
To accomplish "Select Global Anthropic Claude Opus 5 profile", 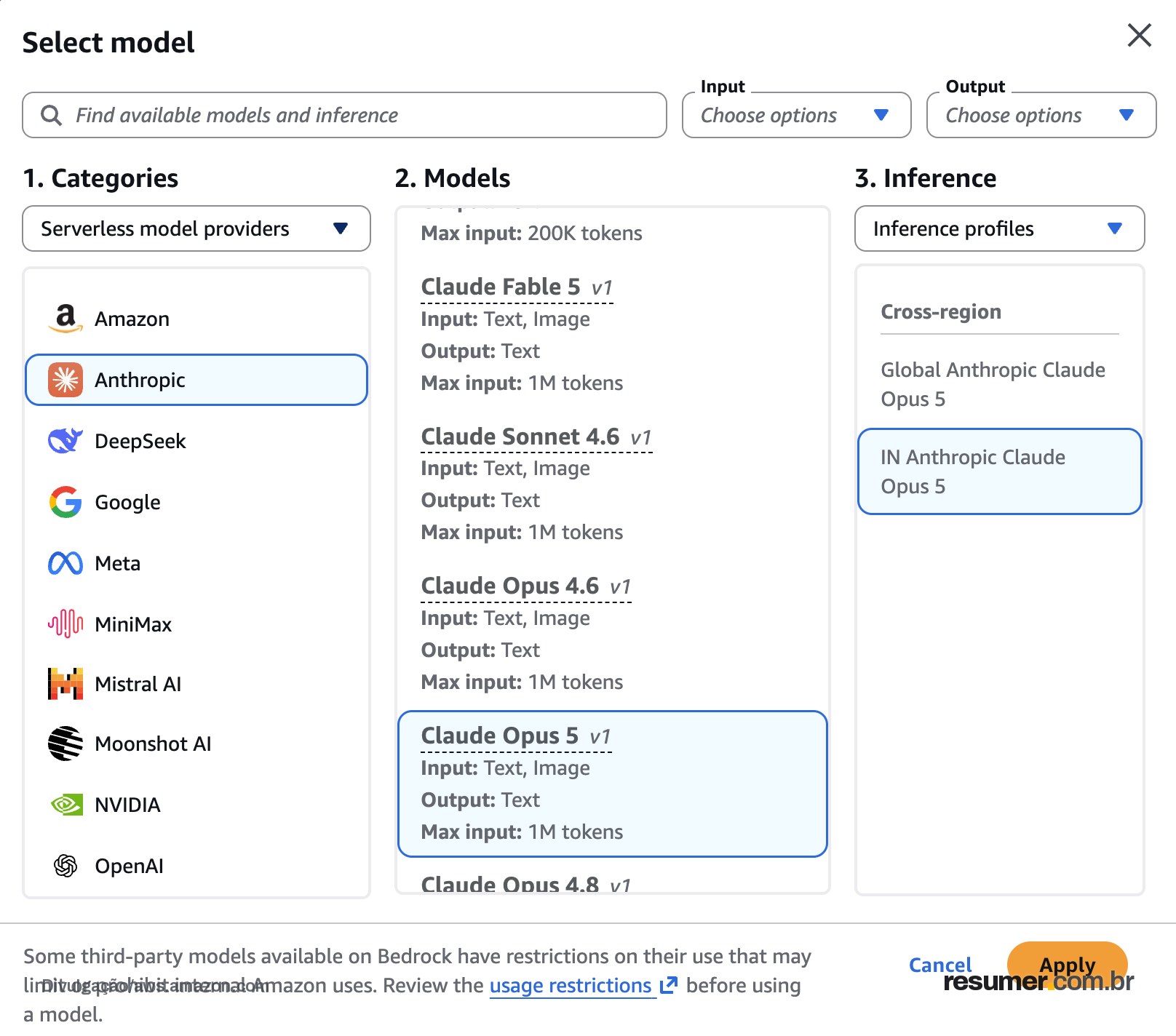I will [x=999, y=384].
